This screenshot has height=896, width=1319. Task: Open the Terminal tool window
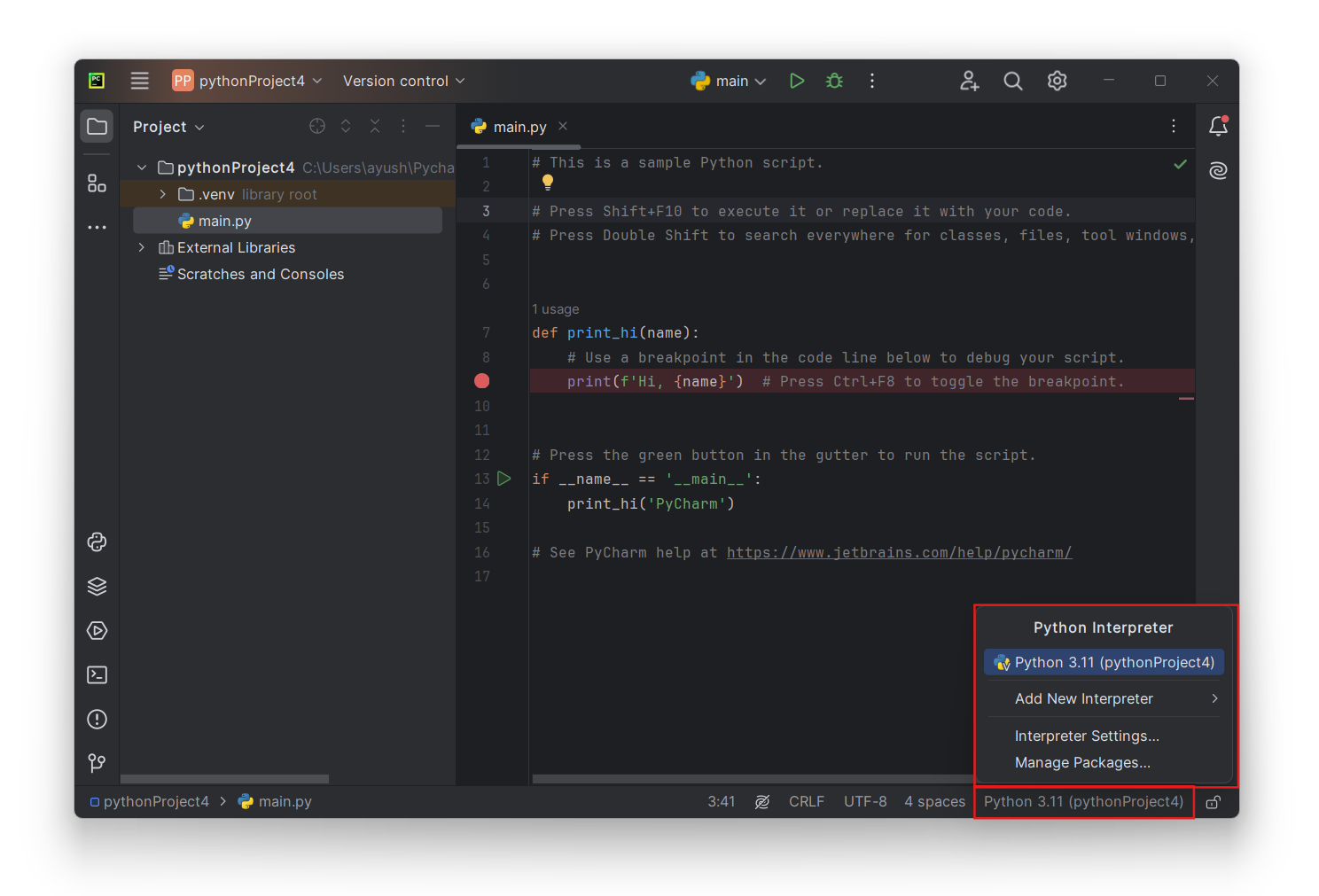click(97, 675)
